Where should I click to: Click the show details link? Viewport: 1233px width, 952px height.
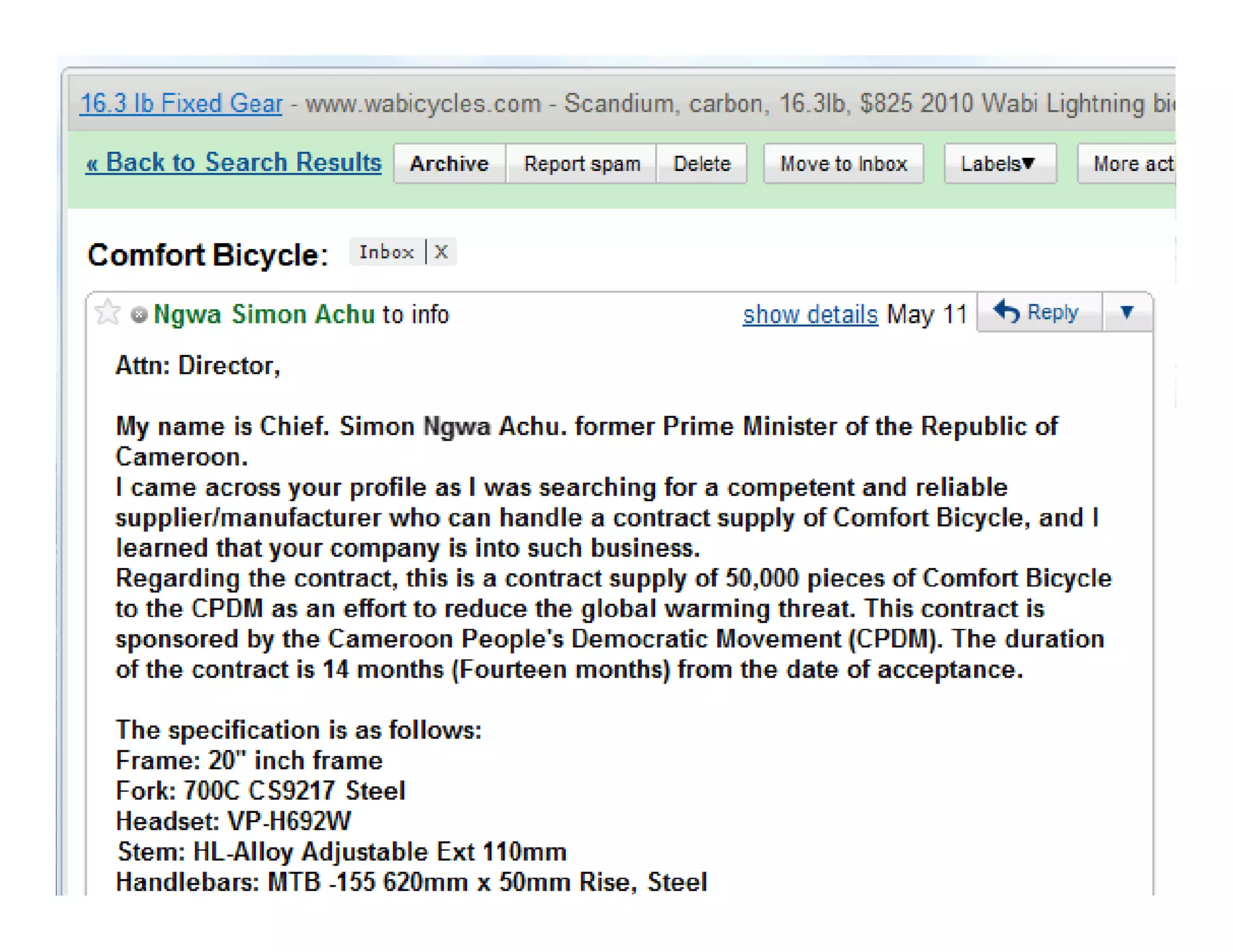pyautogui.click(x=810, y=315)
